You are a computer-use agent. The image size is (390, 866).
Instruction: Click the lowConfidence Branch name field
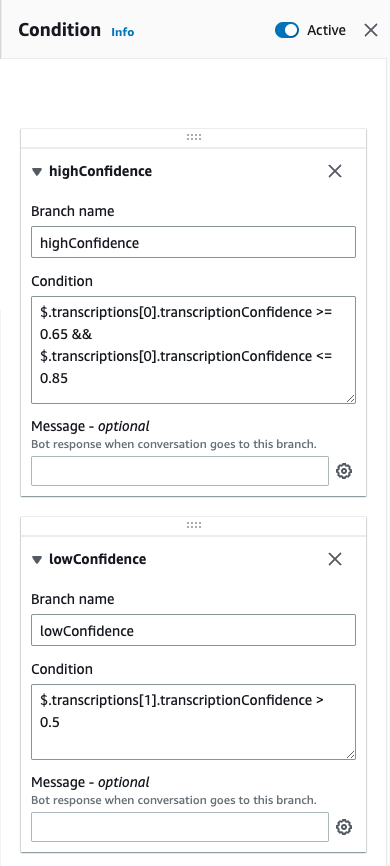[x=193, y=630]
